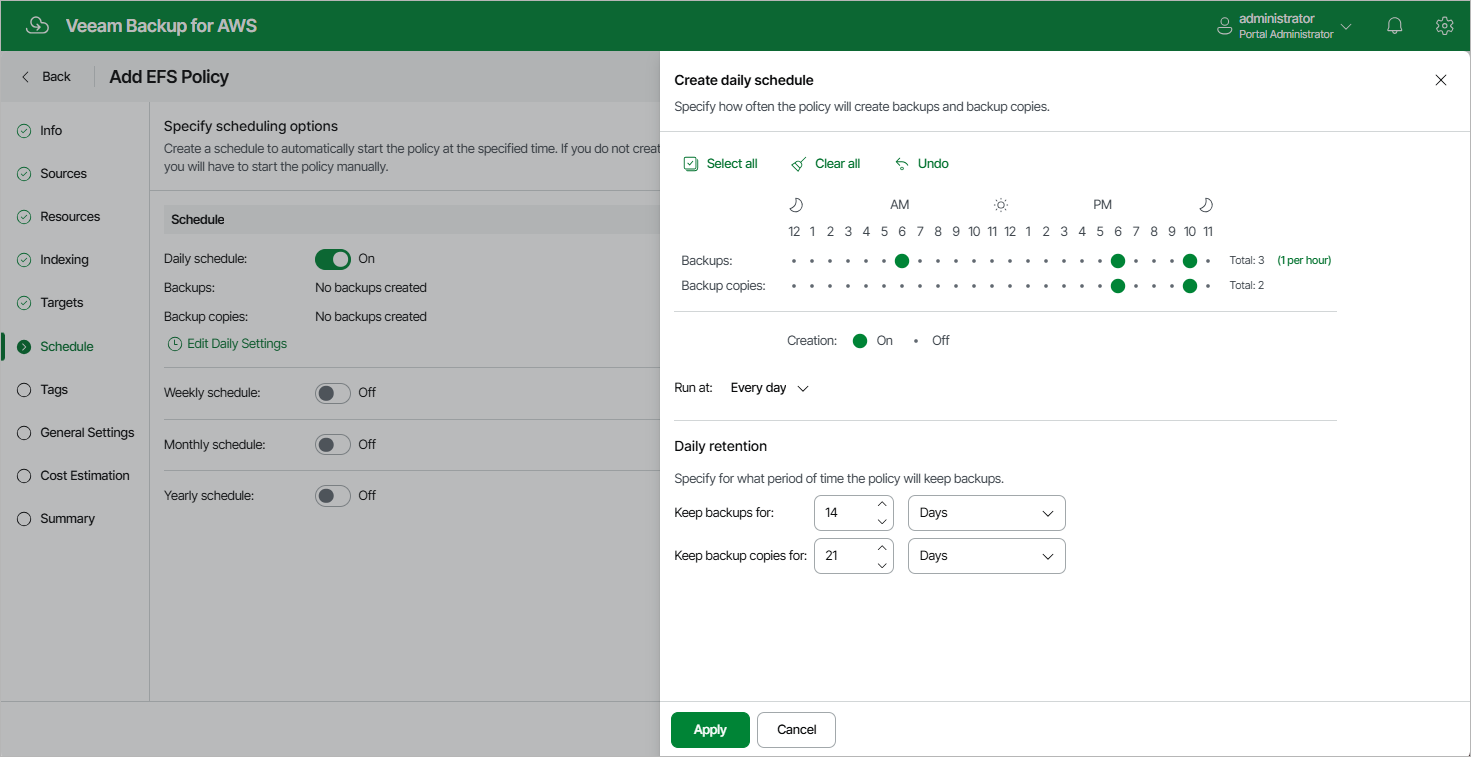The image size is (1471, 757).
Task: Toggle the Daily schedule switch
Action: (333, 259)
